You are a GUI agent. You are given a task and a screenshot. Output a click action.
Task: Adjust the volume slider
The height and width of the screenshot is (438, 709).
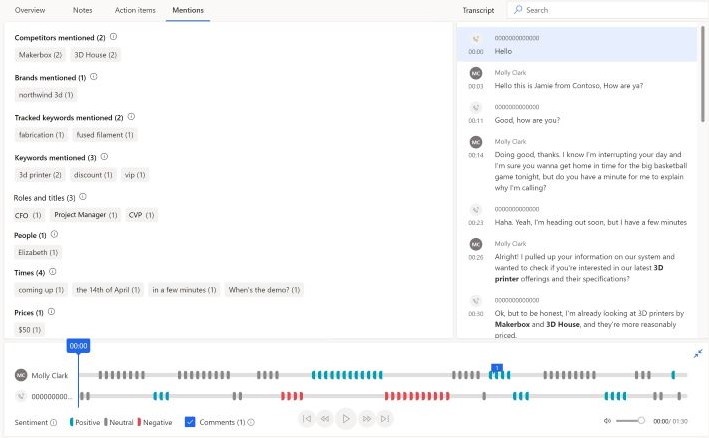coord(630,421)
